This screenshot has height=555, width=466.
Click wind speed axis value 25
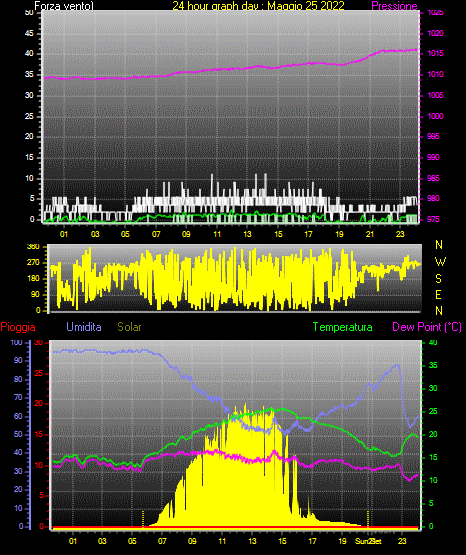click(29, 116)
